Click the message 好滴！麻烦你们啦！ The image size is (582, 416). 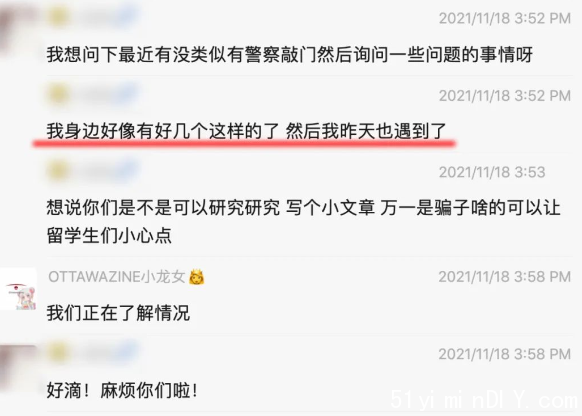[122, 390]
